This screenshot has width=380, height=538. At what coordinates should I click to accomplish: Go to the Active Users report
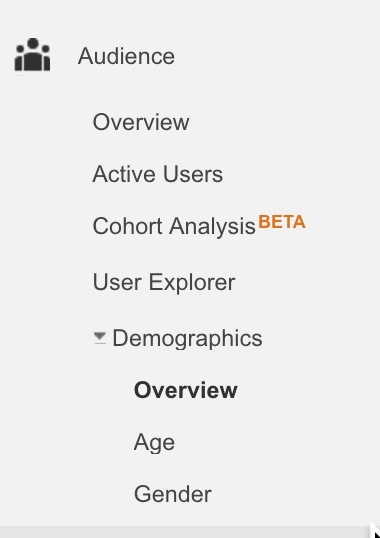pos(158,174)
